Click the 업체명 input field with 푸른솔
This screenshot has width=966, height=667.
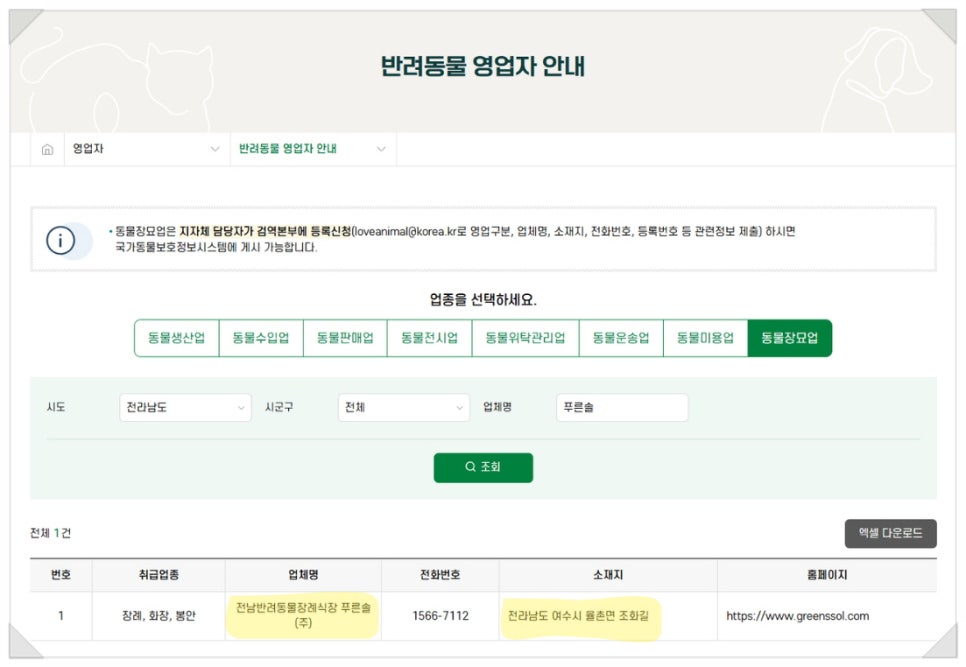point(622,408)
